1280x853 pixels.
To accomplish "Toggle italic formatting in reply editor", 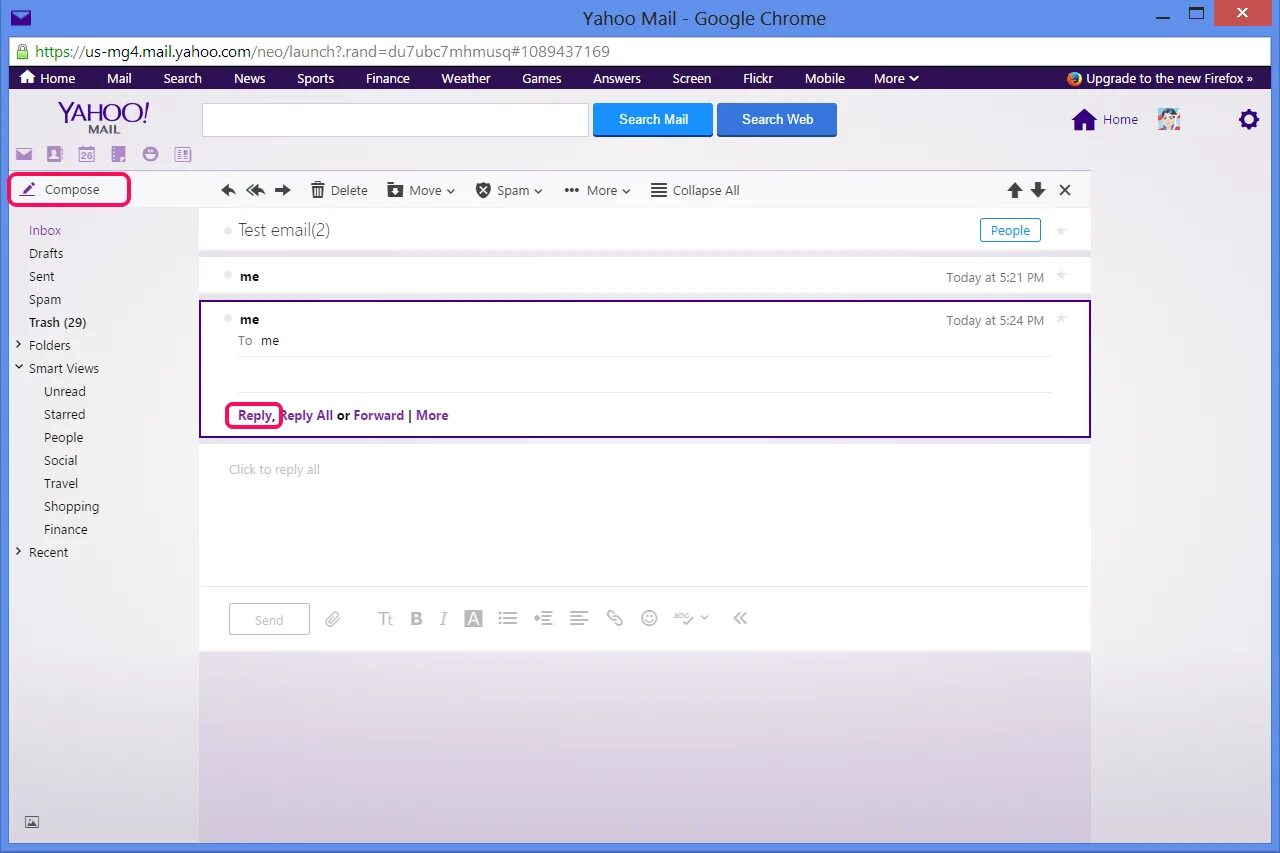I will tap(443, 619).
